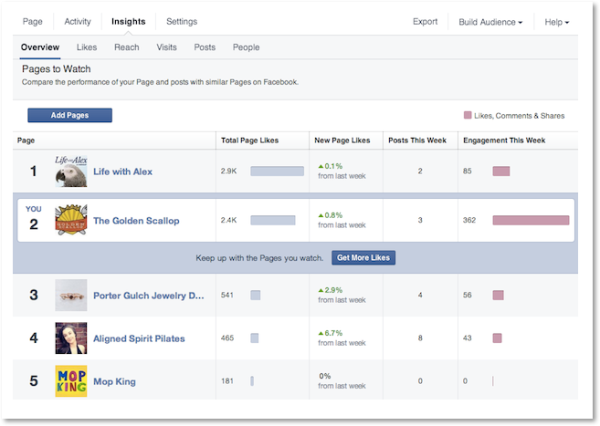Click the Mop King logo thumbnail
This screenshot has height=426, width=600.
point(71,381)
